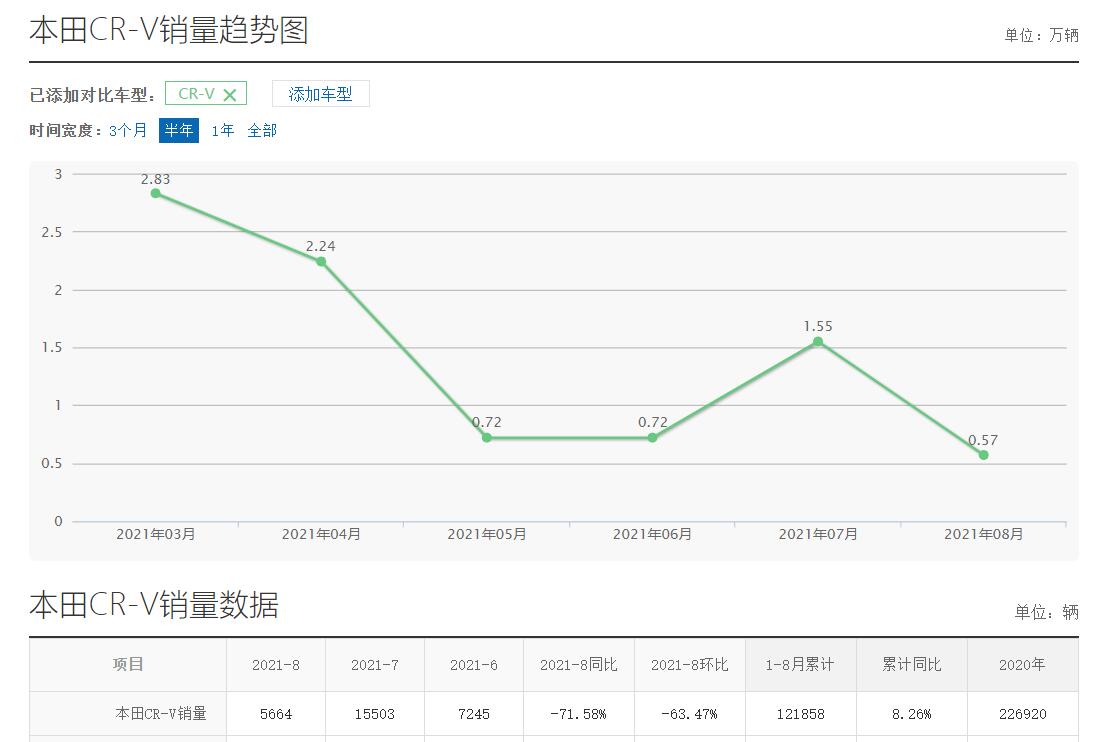Click the 2.24 data point for 2021年04月
Screen dimensions: 1094x742
[321, 262]
